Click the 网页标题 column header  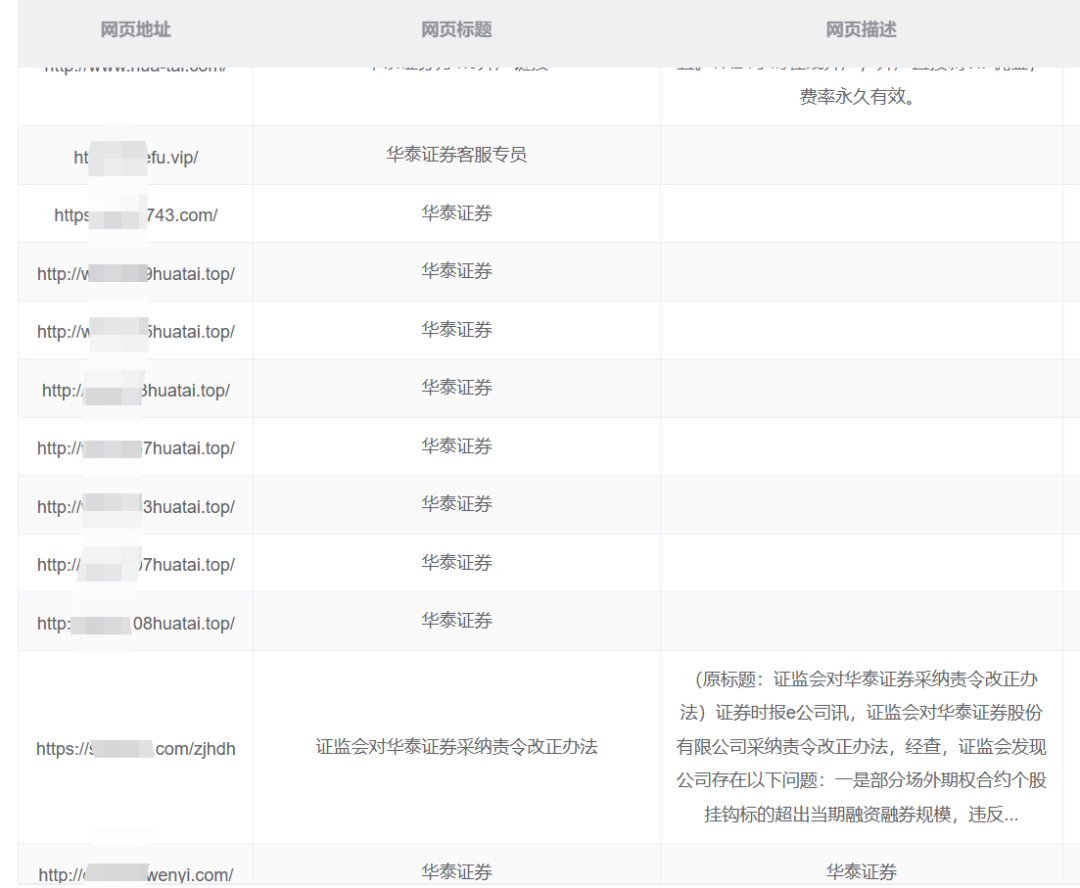(456, 30)
